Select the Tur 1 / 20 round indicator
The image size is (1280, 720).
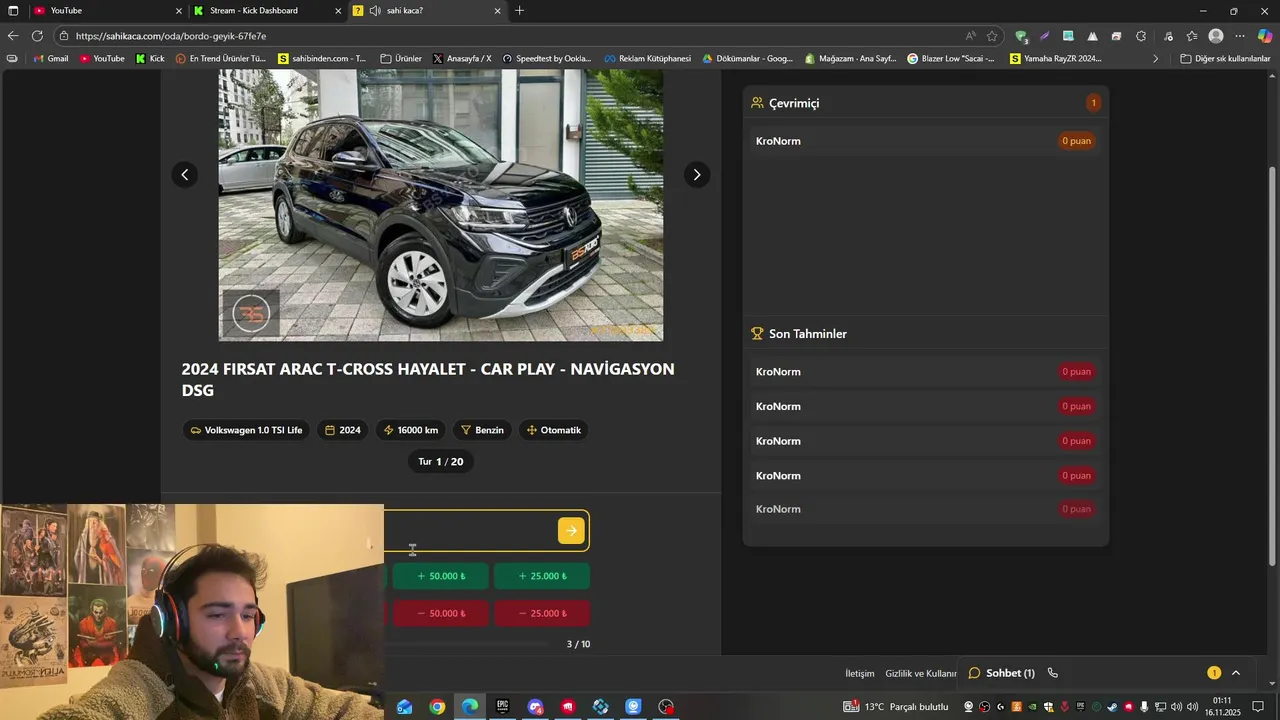(441, 462)
